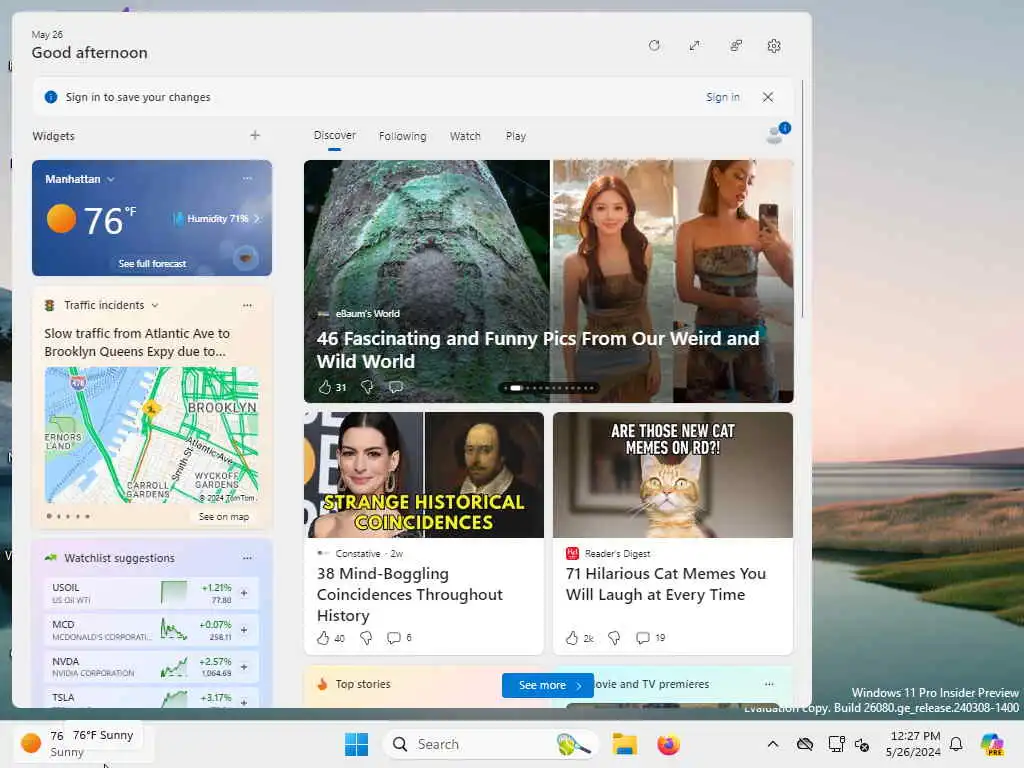The height and width of the screenshot is (768, 1024).
Task: Add USOIL to watchlist
Action: point(244,593)
